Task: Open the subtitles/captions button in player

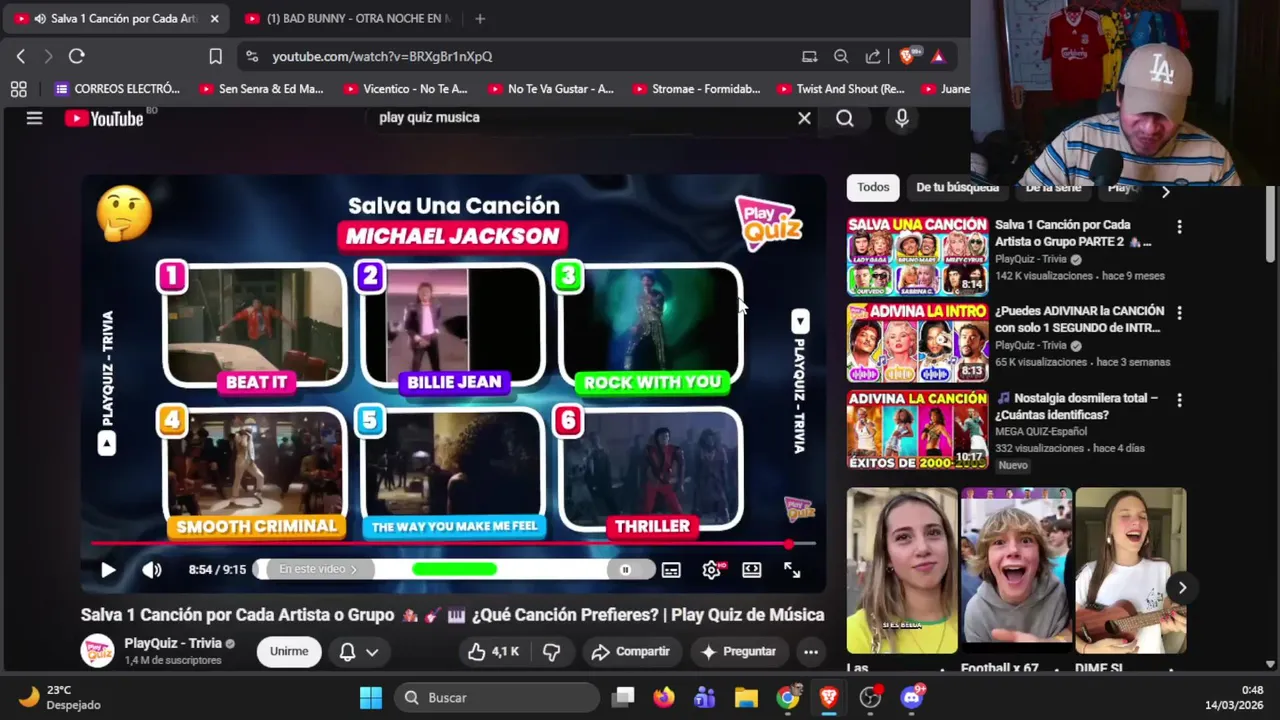Action: 671,570
